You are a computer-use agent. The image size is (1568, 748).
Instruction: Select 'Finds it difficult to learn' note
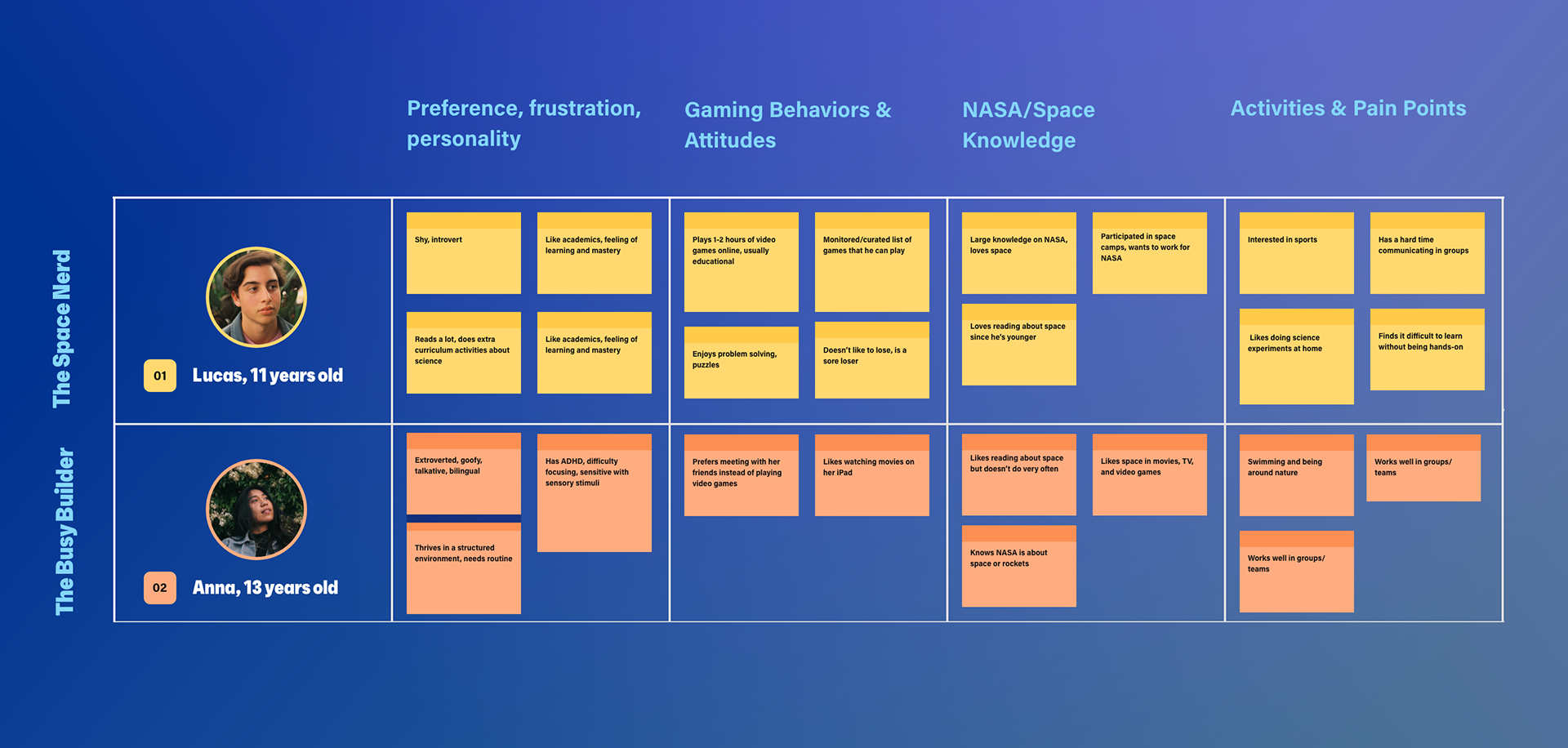1428,350
